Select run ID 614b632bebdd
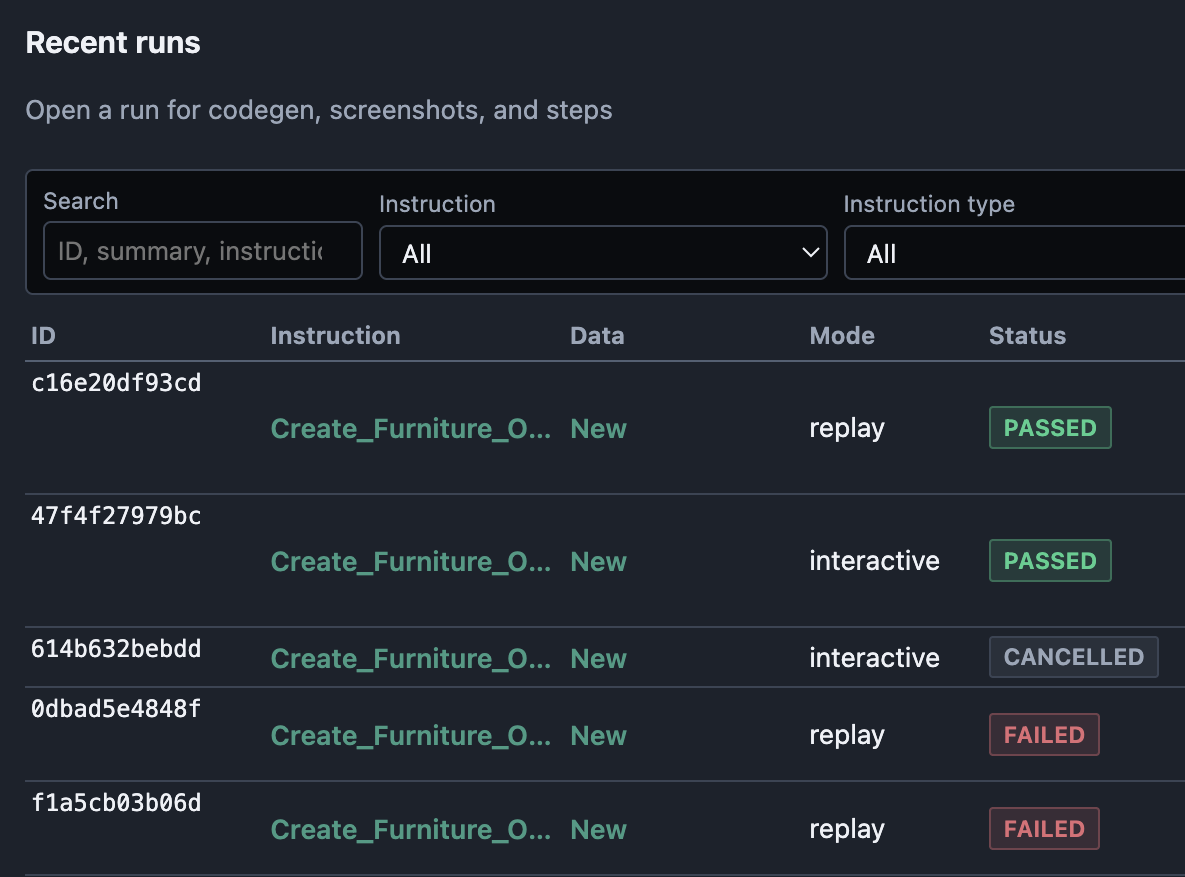 coord(116,649)
